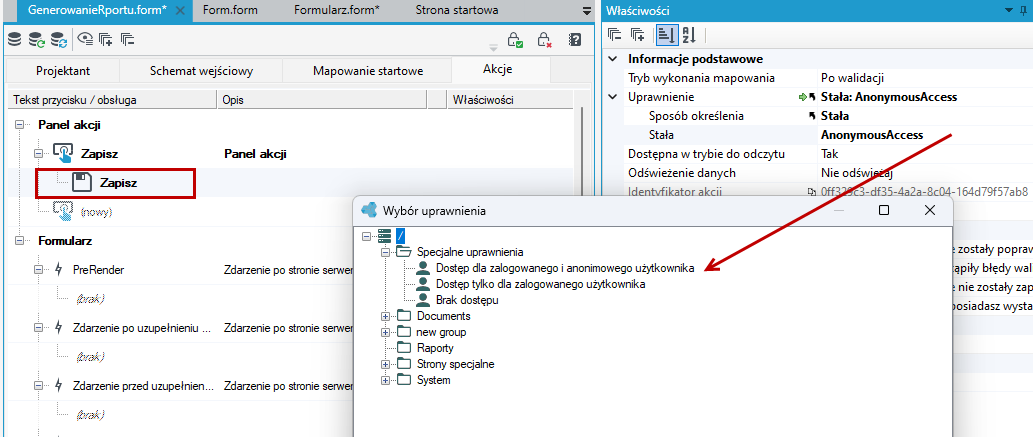Maximize the Wybór uprawnienia dialog
This screenshot has width=1033, height=437.
pyautogui.click(x=884, y=210)
